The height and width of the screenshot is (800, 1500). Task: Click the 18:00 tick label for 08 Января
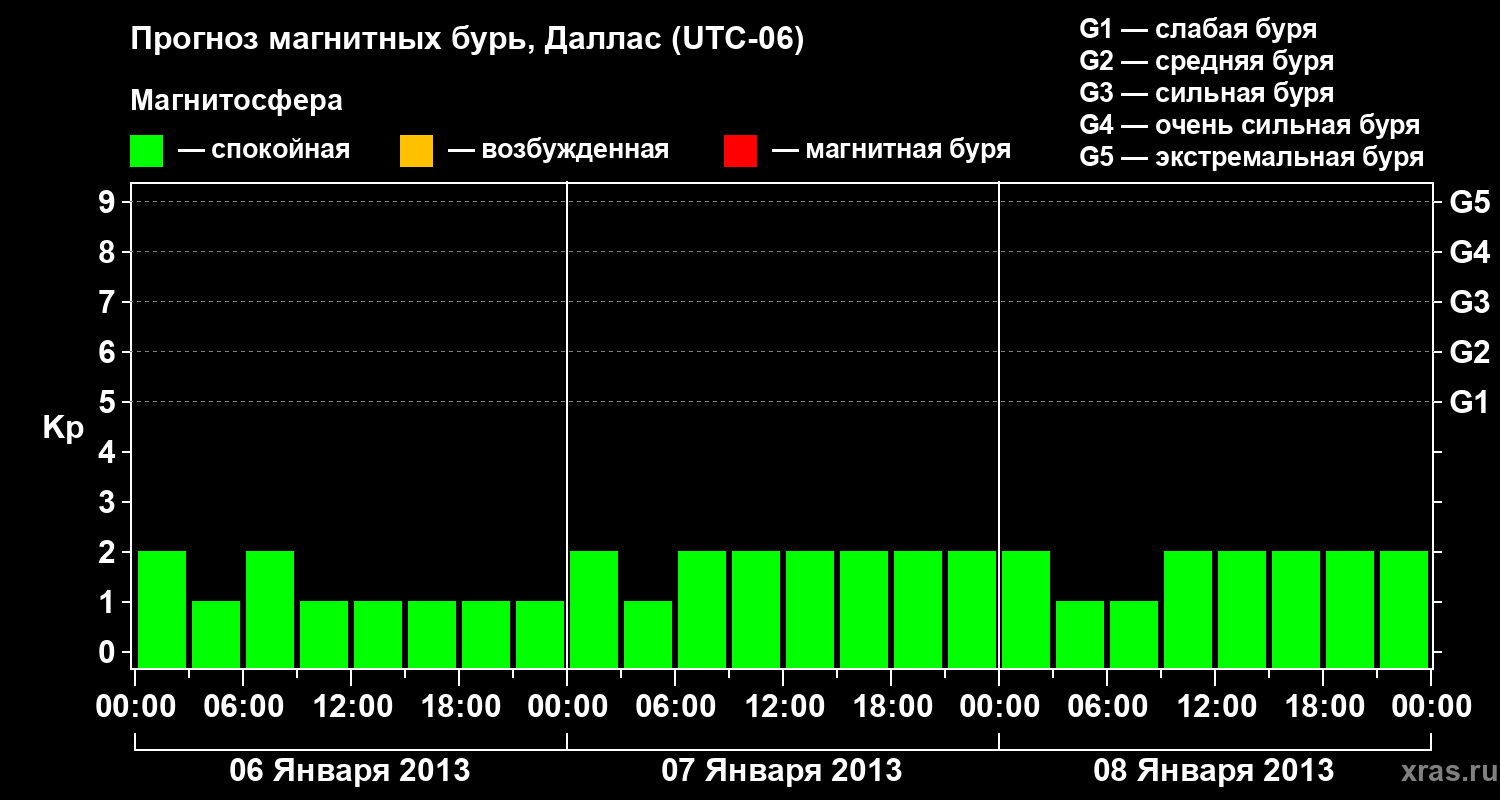pos(1323,706)
